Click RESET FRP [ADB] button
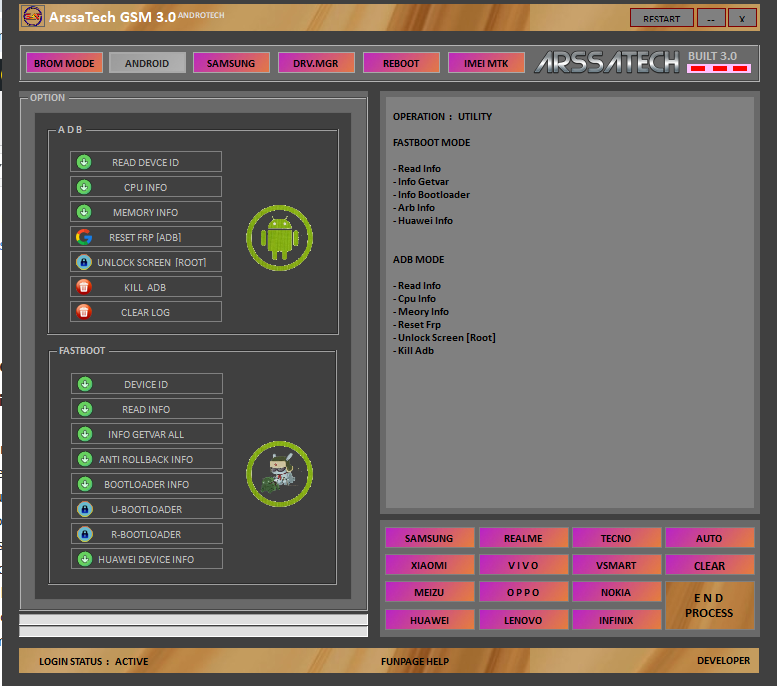777x686 pixels. [146, 237]
